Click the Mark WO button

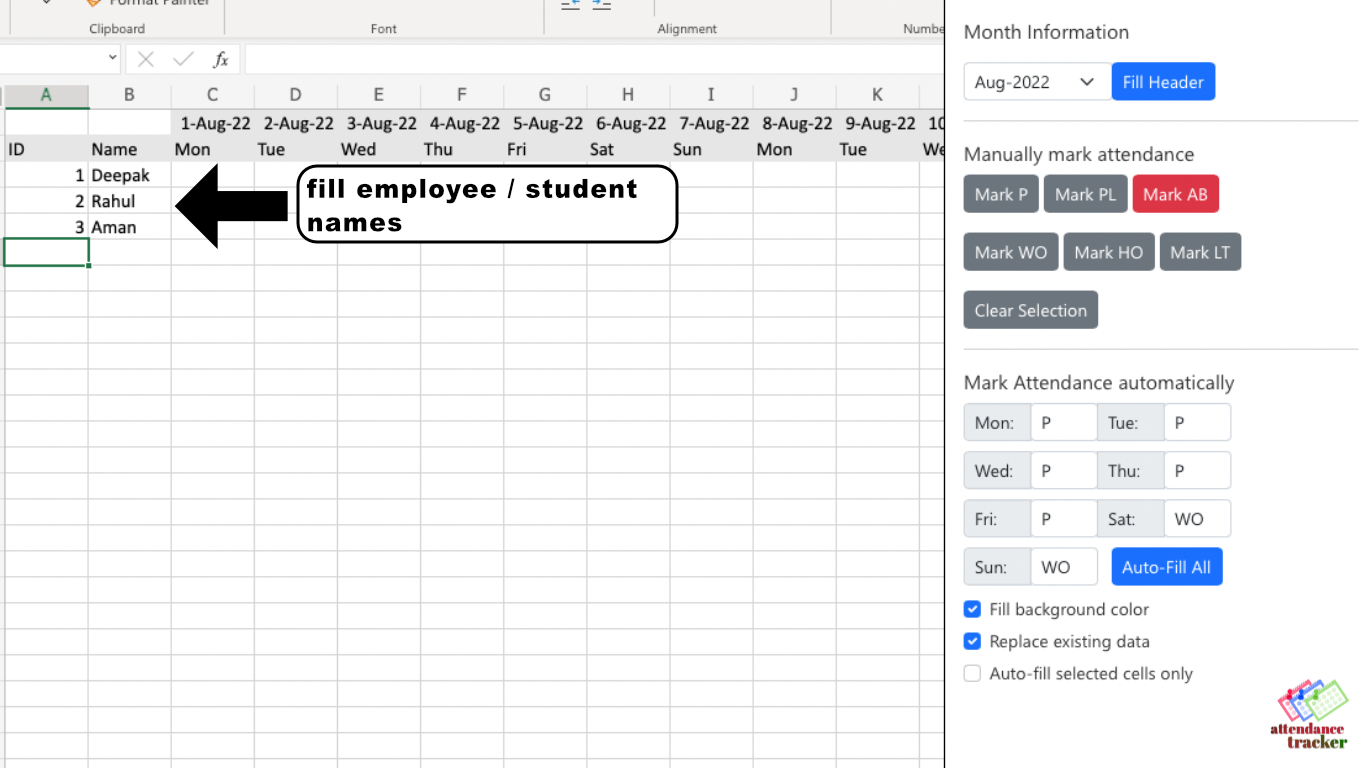(1010, 252)
